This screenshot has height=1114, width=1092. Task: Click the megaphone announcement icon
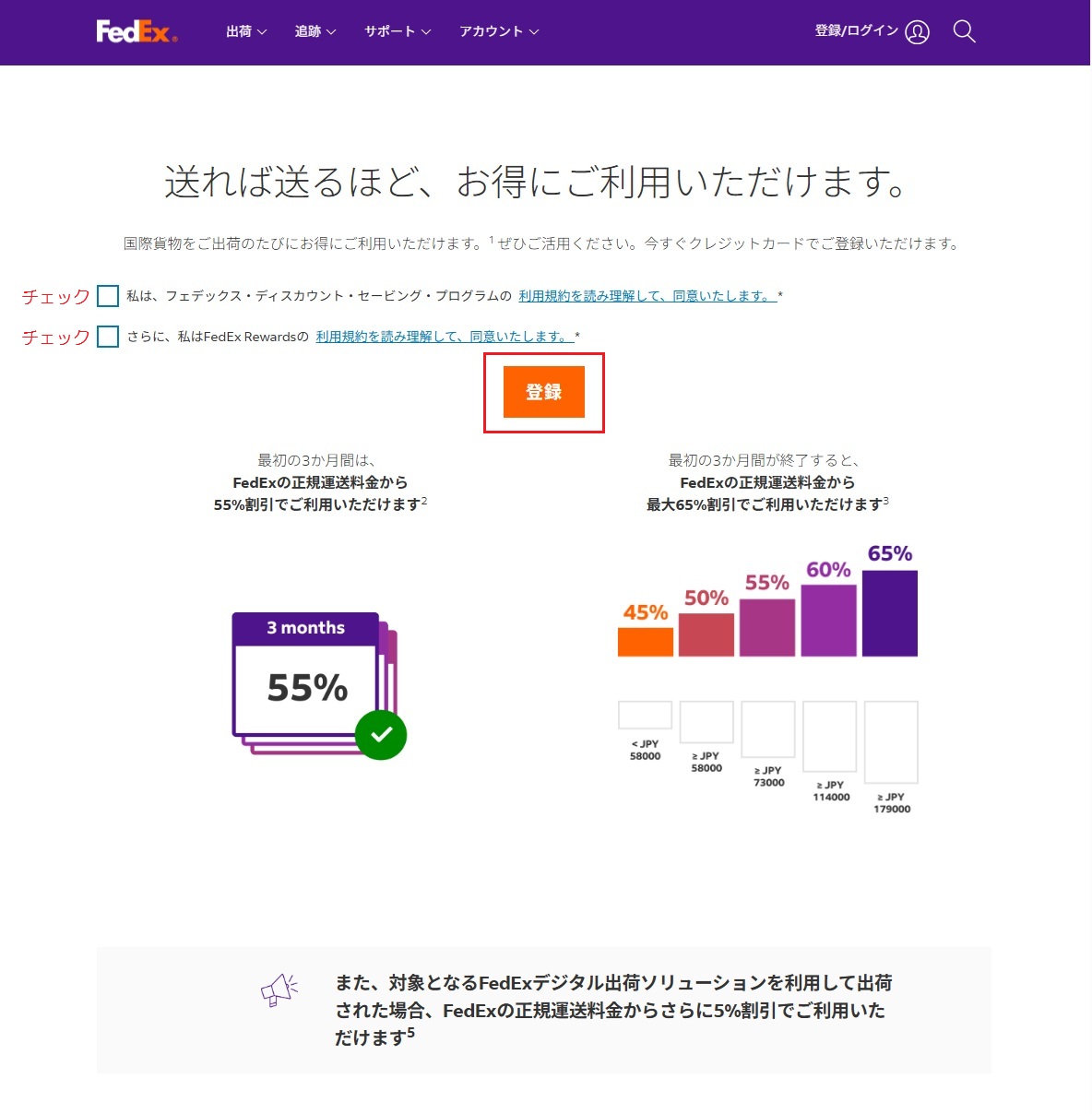(x=279, y=990)
